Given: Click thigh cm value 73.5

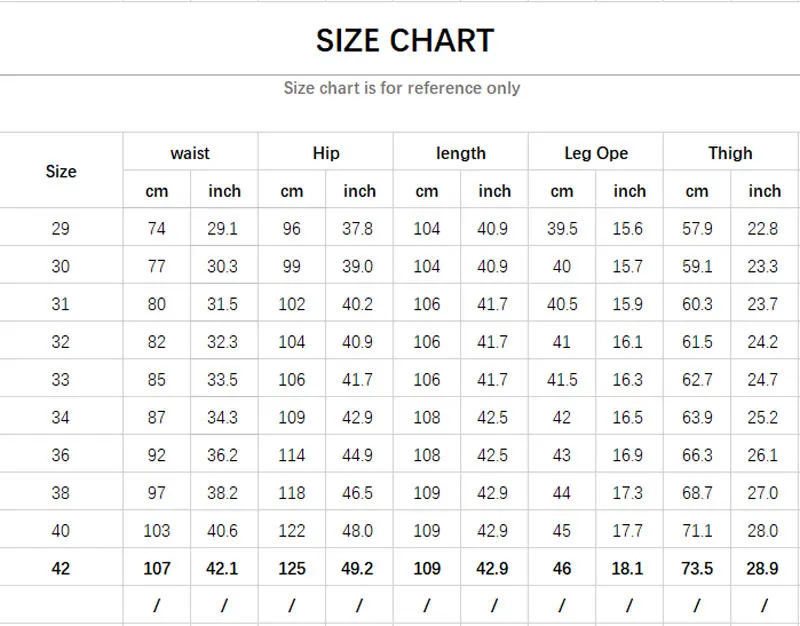Looking at the screenshot, I should [x=697, y=568].
